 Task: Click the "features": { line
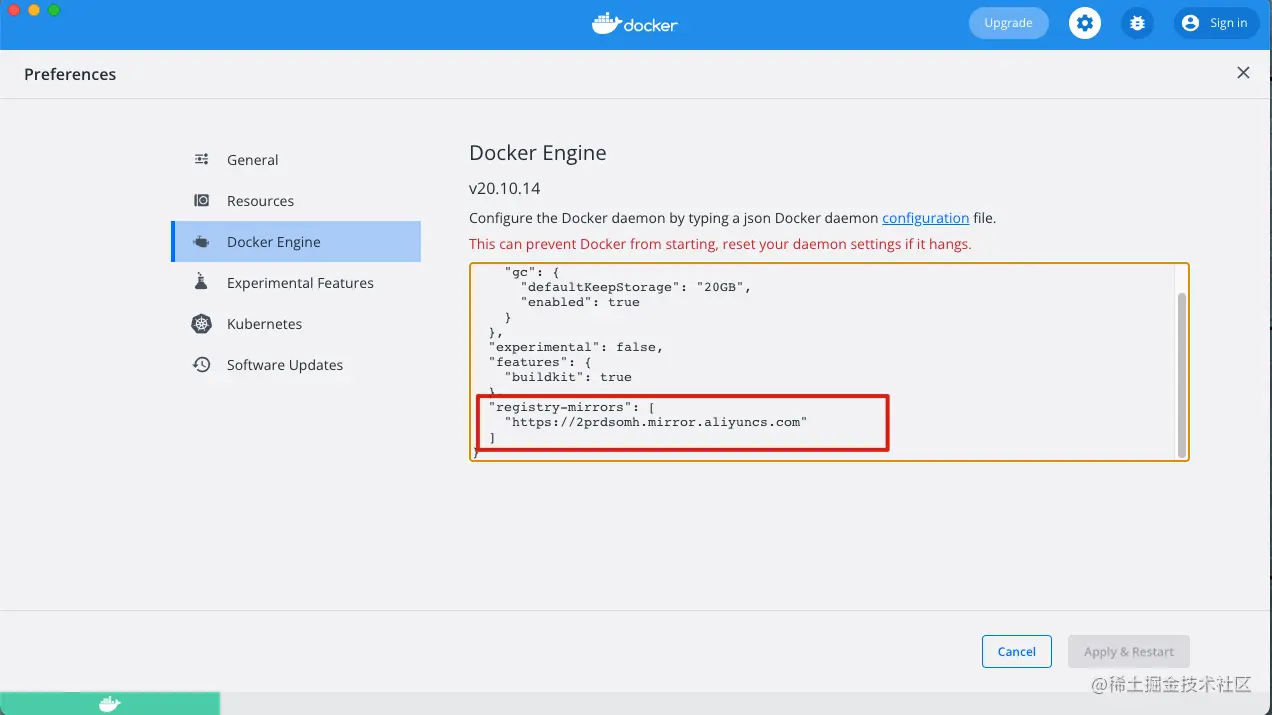tap(540, 362)
